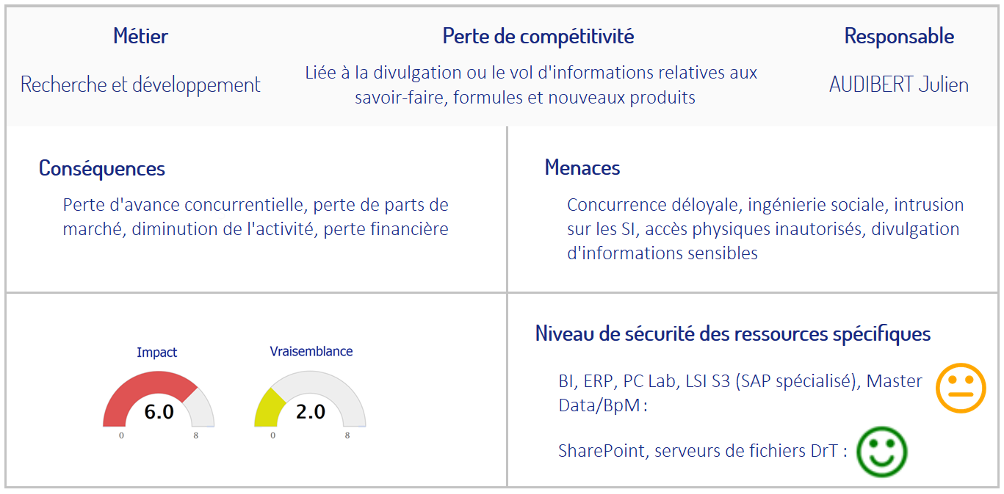Select SharePoint, serveurs de fichiers DrT line
Viewport: 1004px width, 494px height.
[x=703, y=451]
